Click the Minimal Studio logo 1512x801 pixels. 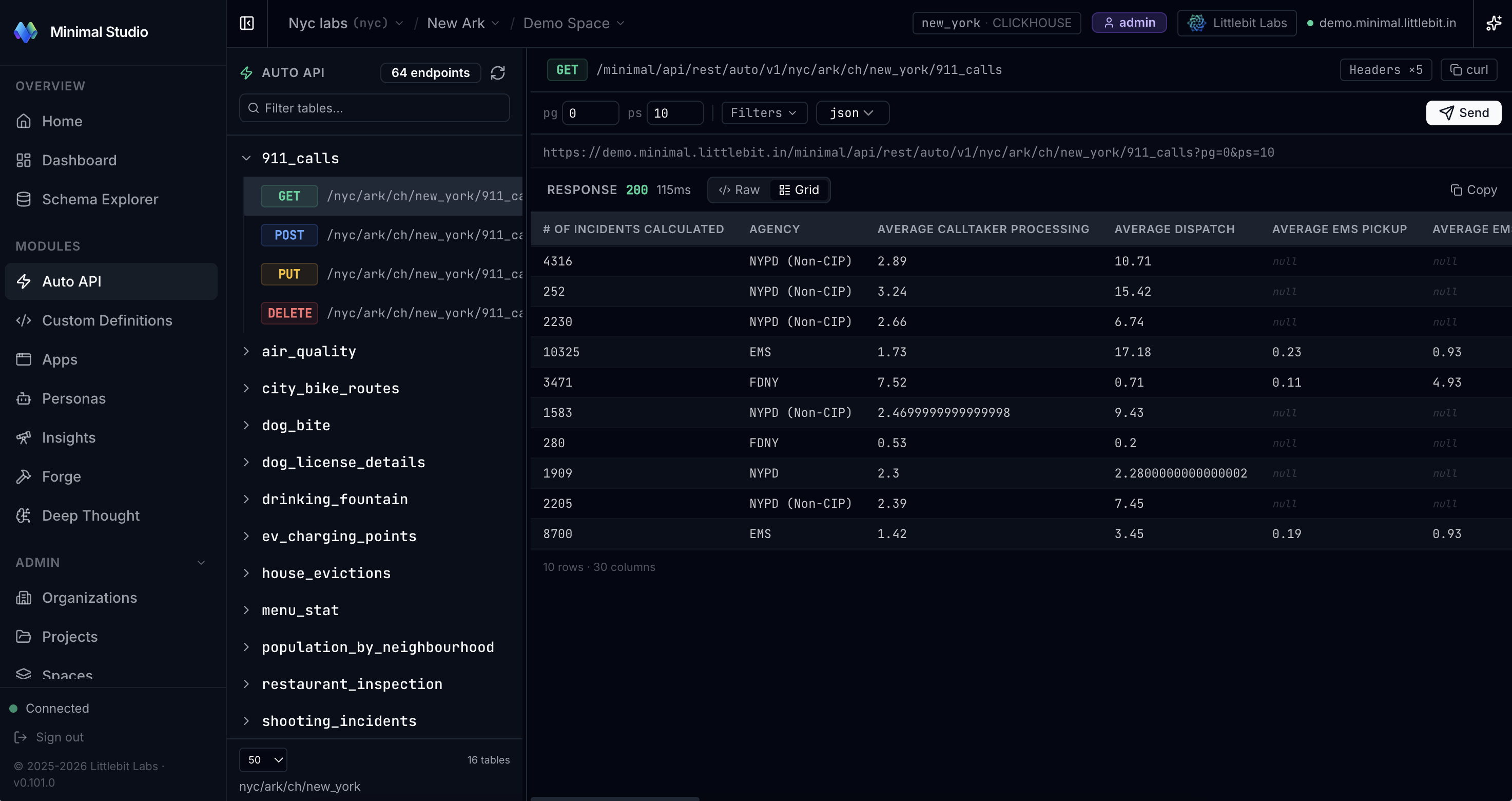[x=26, y=32]
